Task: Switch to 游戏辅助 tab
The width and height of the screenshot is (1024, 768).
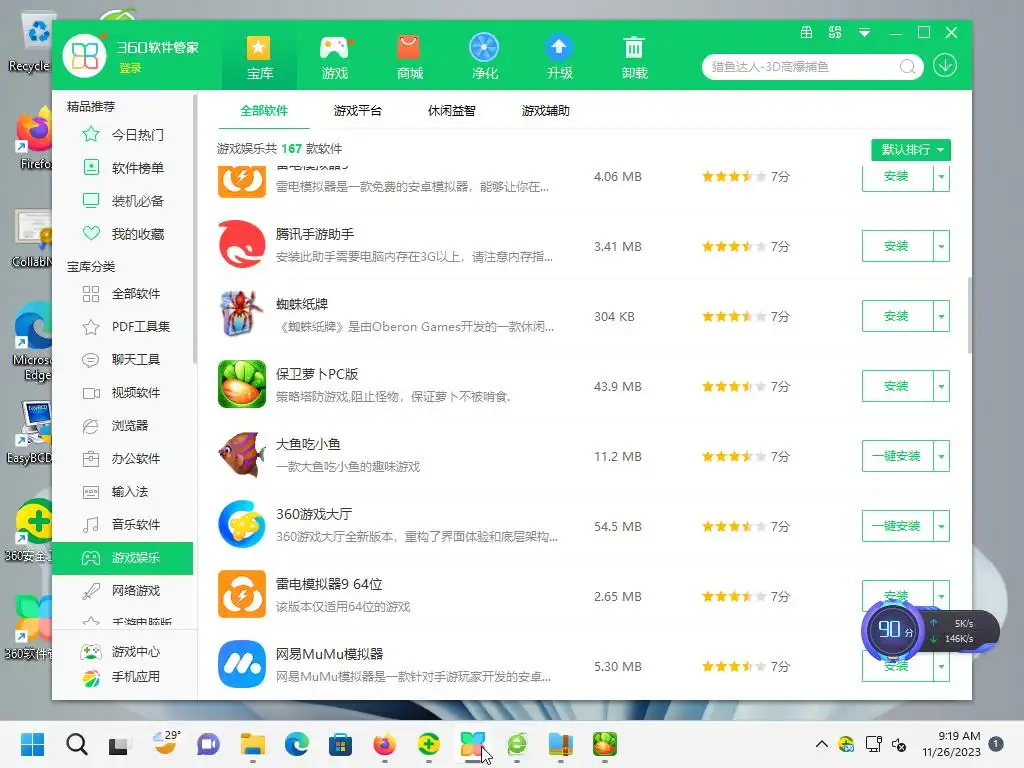Action: tap(545, 111)
